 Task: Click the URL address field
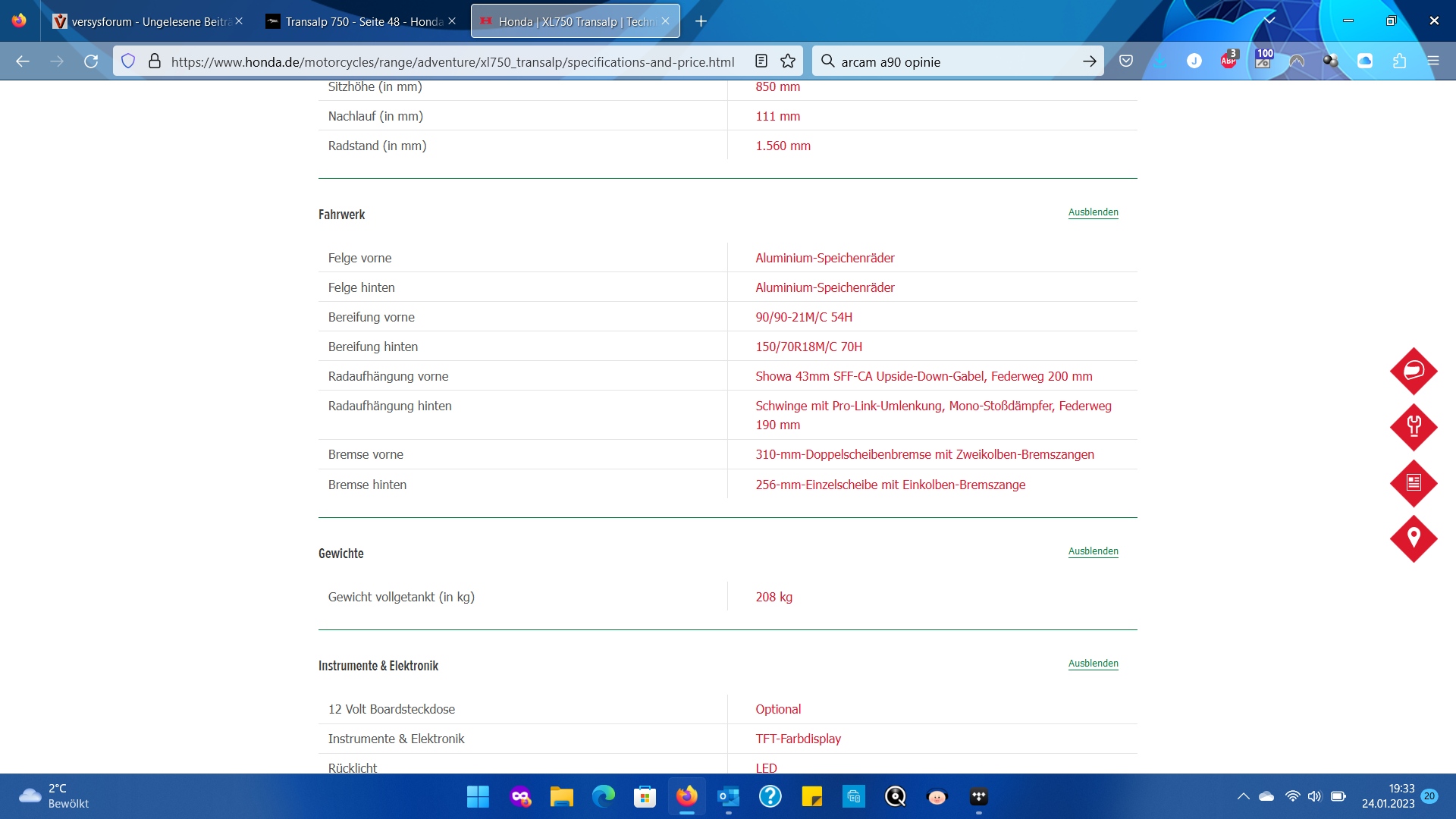[x=452, y=61]
